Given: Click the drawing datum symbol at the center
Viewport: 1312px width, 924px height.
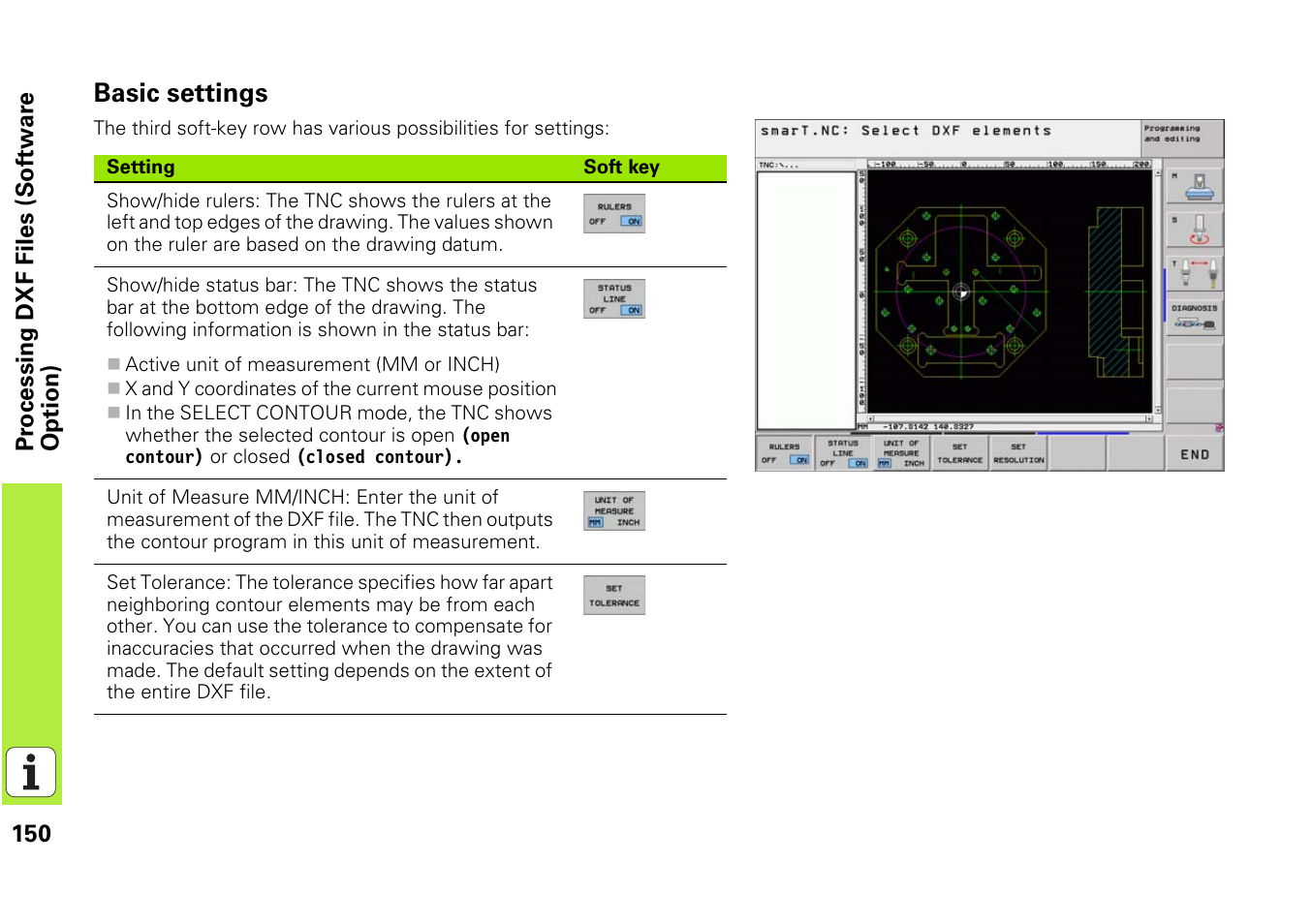Looking at the screenshot, I should 960,292.
